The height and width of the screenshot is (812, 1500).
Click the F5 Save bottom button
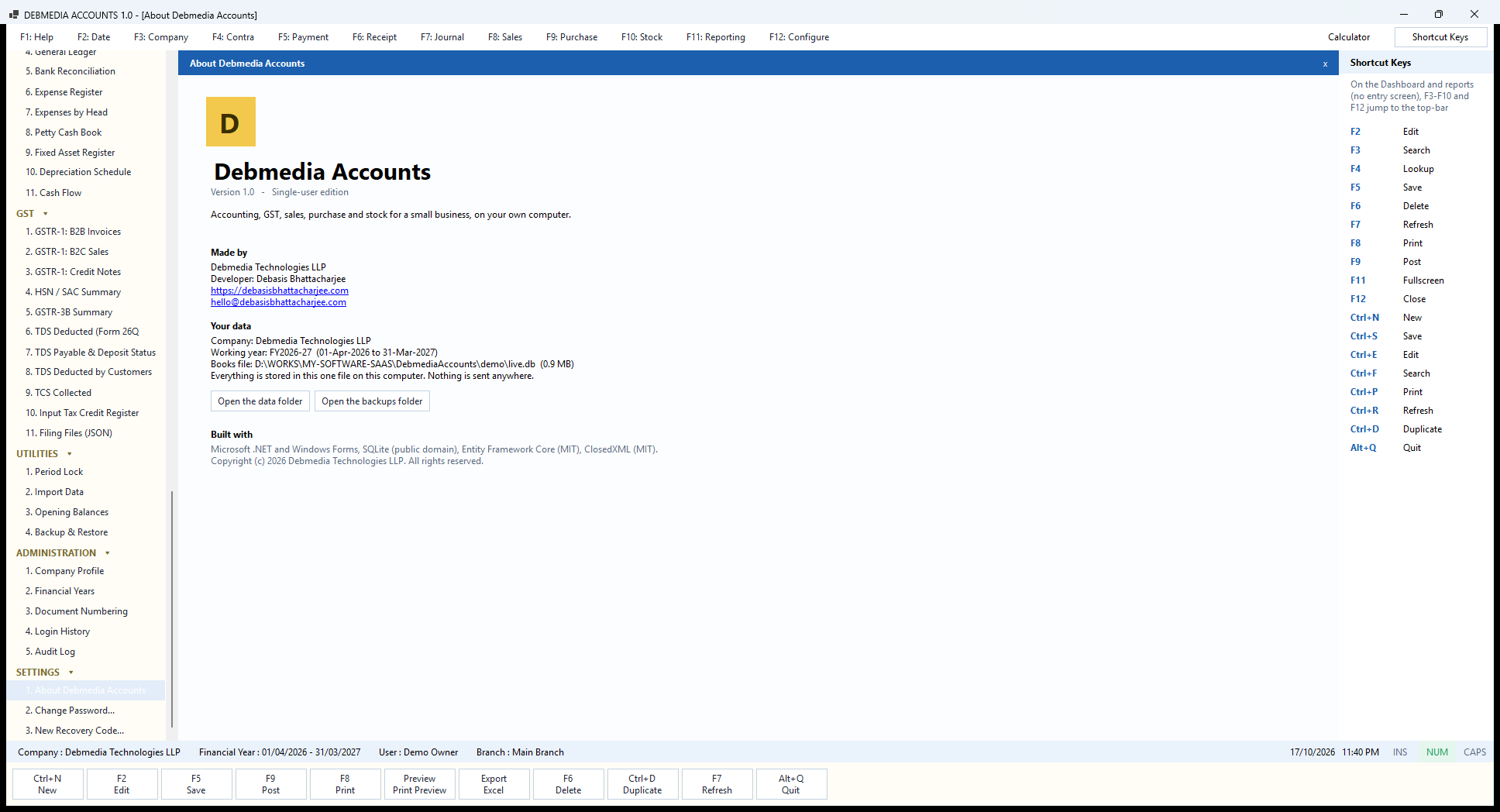(x=196, y=784)
